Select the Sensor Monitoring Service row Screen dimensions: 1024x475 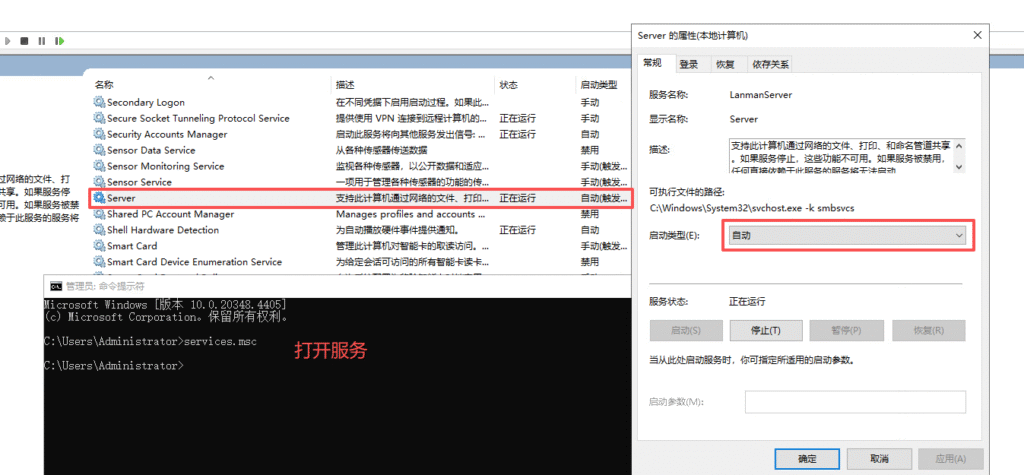165,166
